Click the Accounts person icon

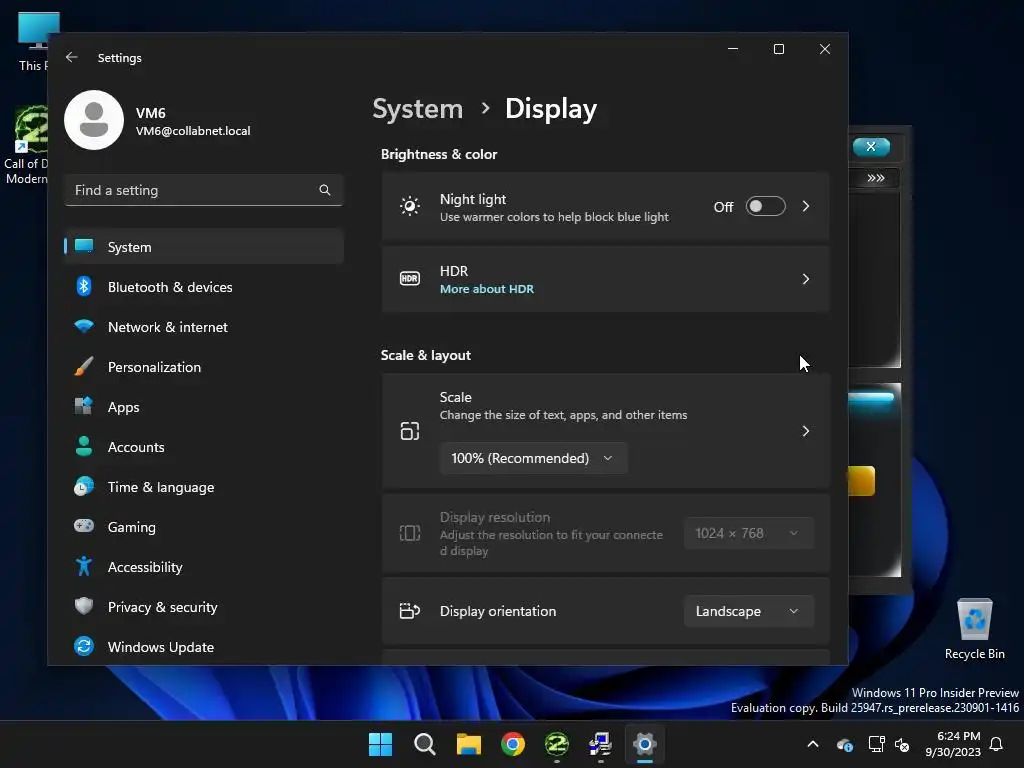[84, 447]
